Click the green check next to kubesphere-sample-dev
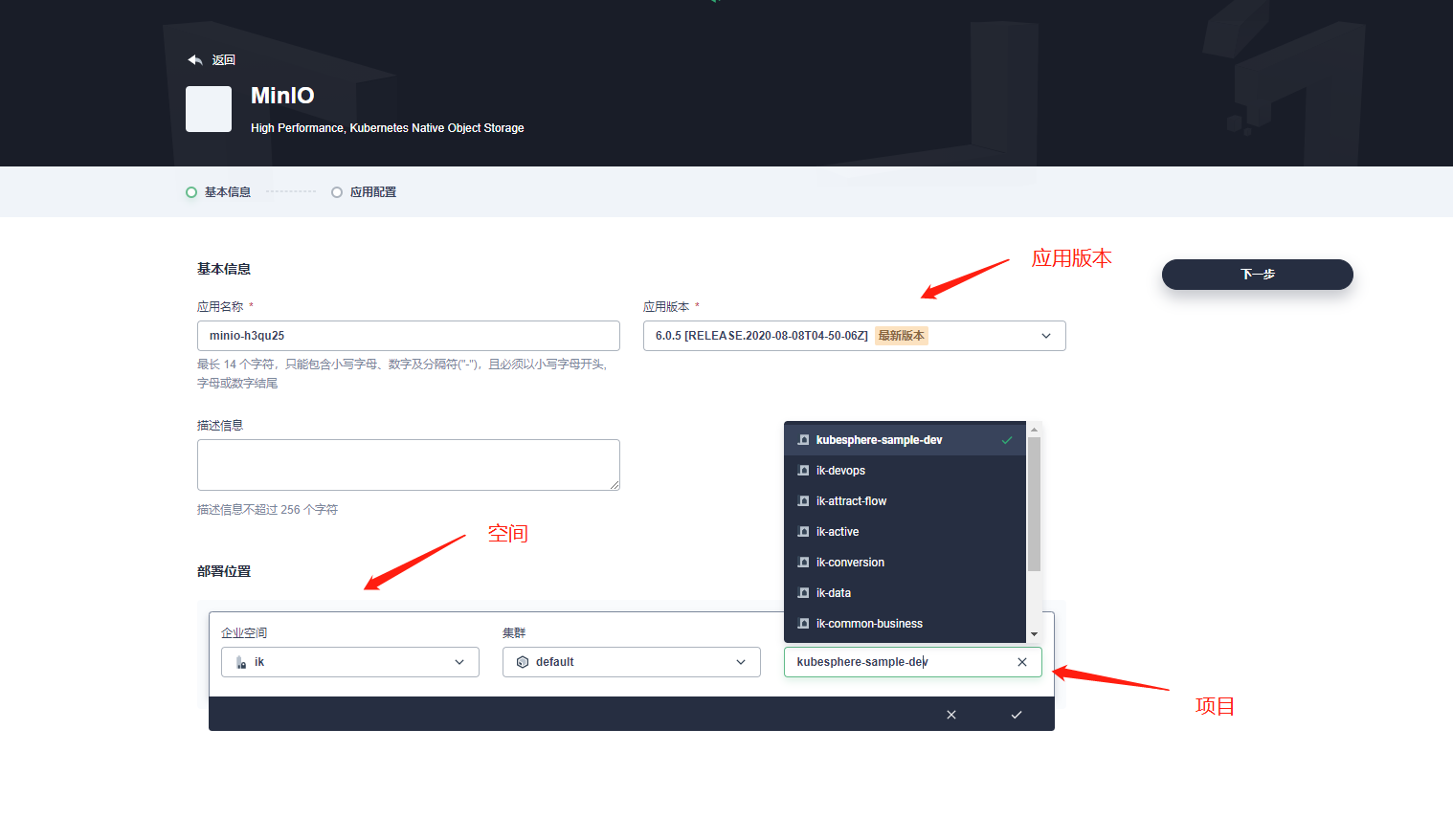The height and width of the screenshot is (840, 1453). point(1005,439)
